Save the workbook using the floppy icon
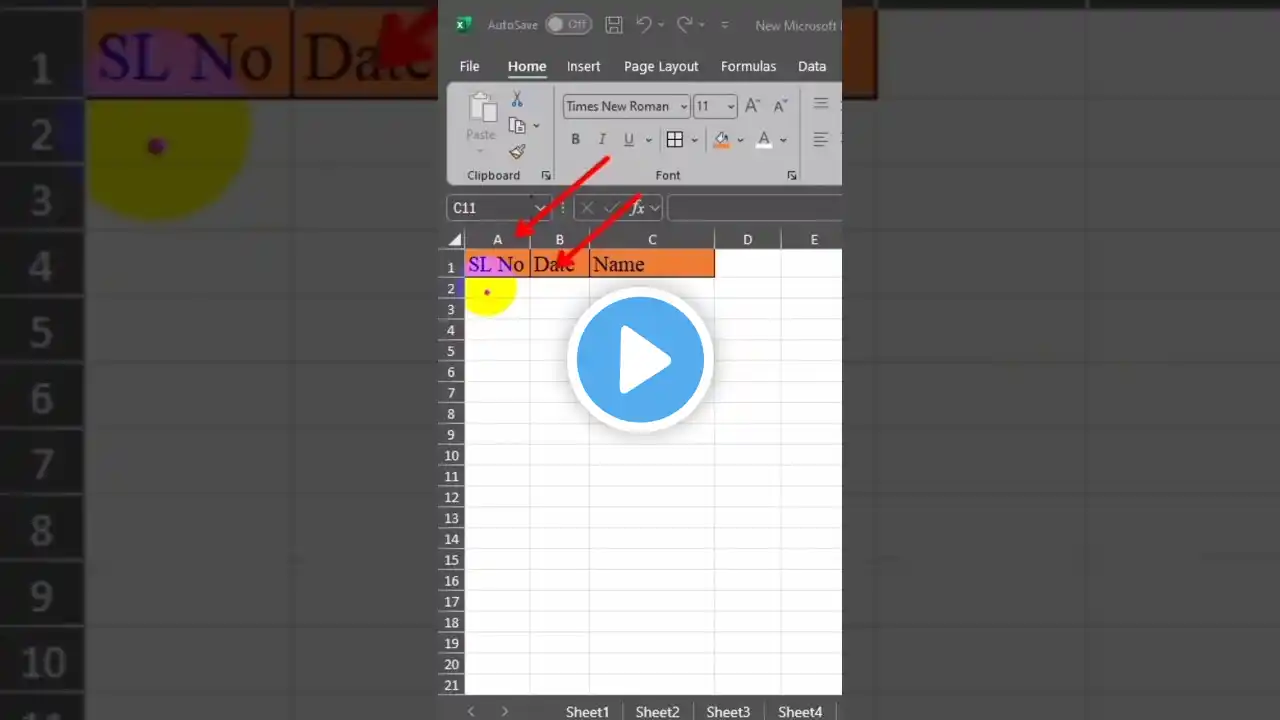 (x=614, y=25)
